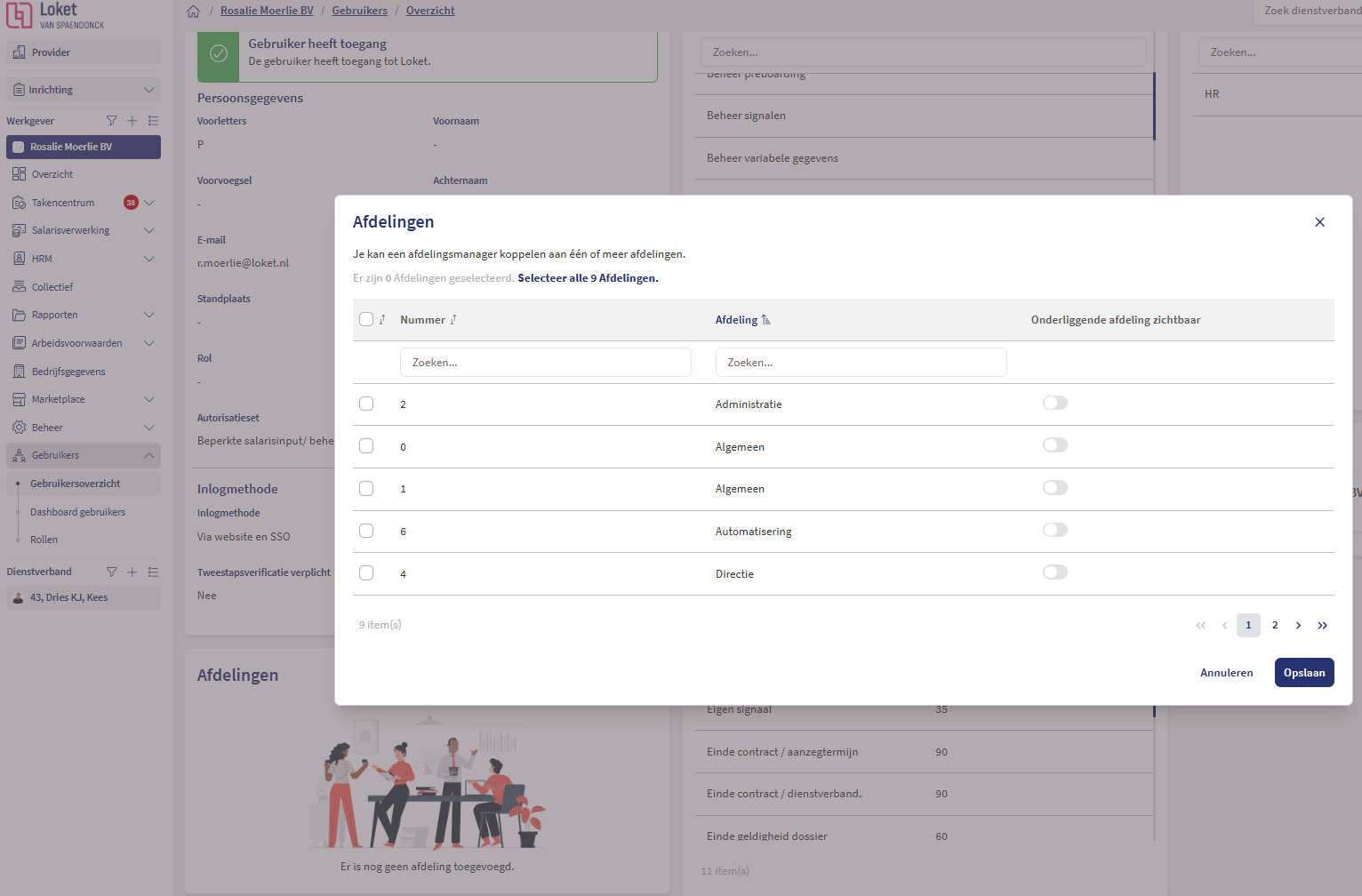Open the Dienstverband list view icon
The image size is (1362, 896).
point(153,572)
